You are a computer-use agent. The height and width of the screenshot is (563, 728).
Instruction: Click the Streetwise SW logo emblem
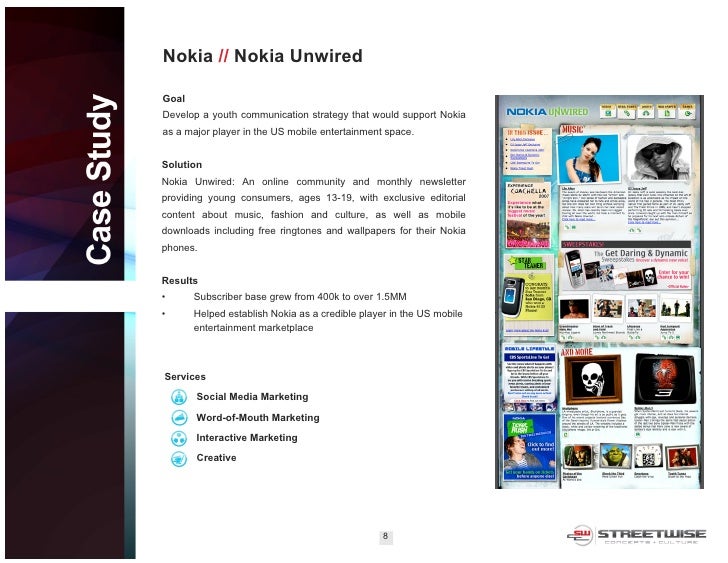click(580, 535)
